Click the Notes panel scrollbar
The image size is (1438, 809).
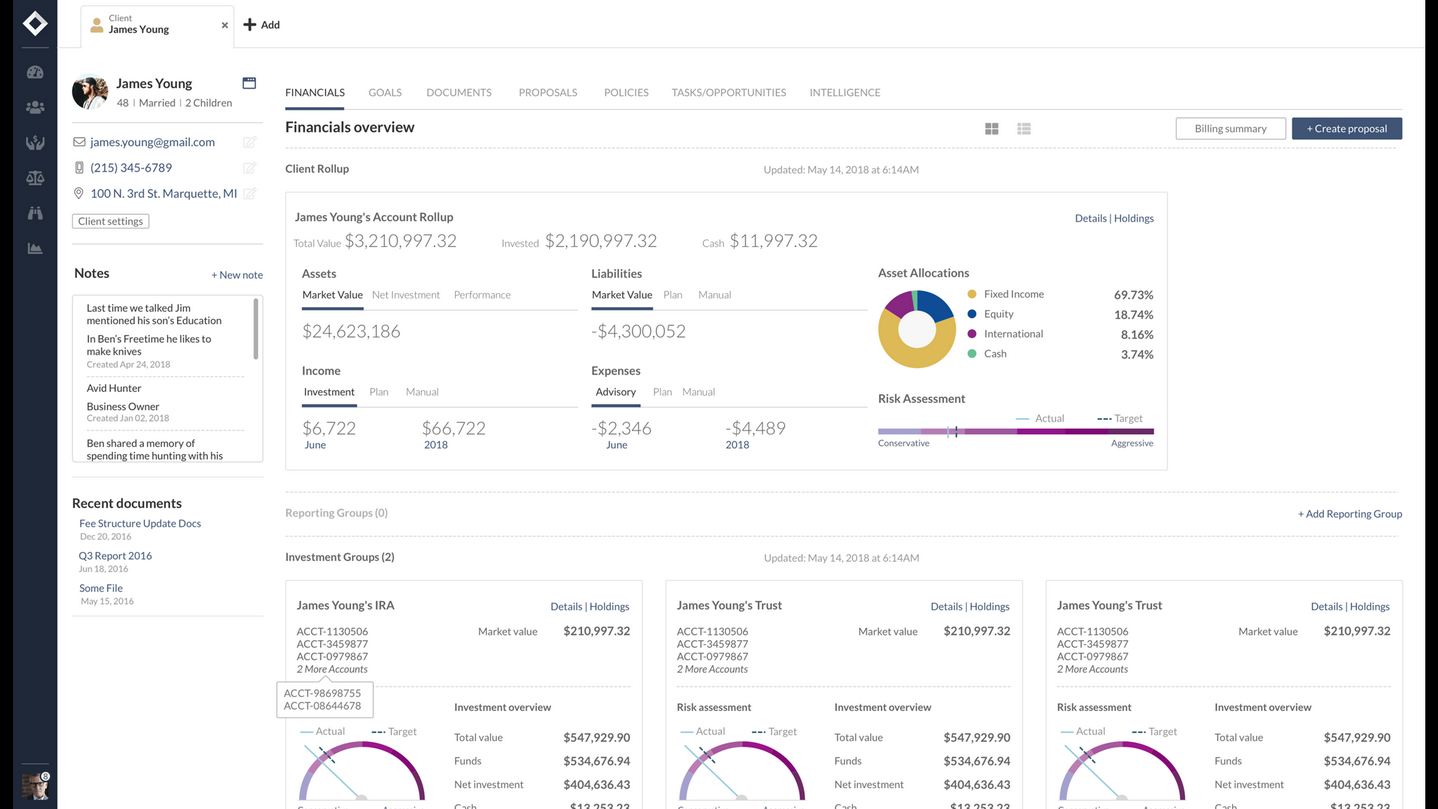256,328
